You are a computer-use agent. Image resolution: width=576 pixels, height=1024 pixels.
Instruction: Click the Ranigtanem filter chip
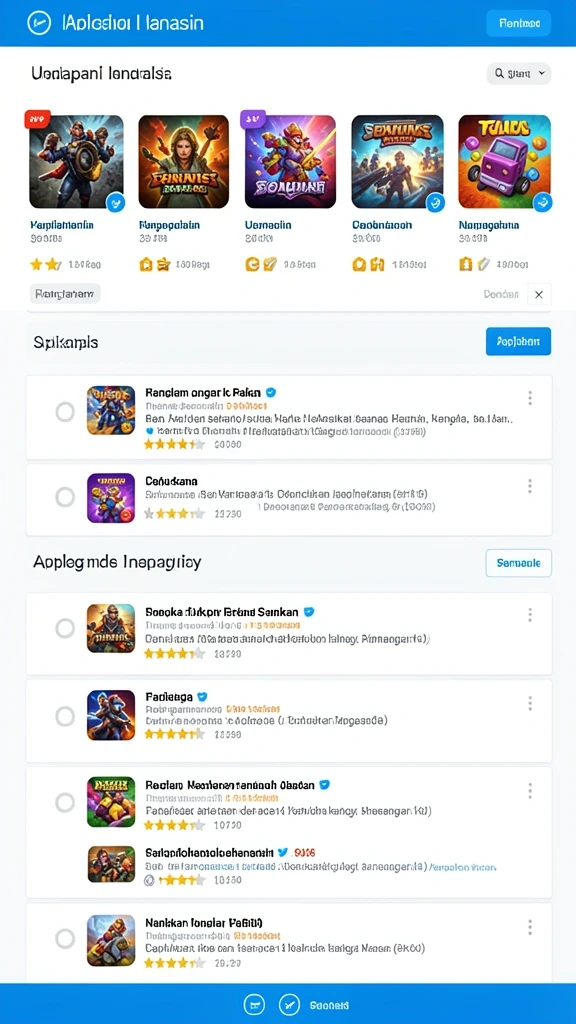pos(65,294)
